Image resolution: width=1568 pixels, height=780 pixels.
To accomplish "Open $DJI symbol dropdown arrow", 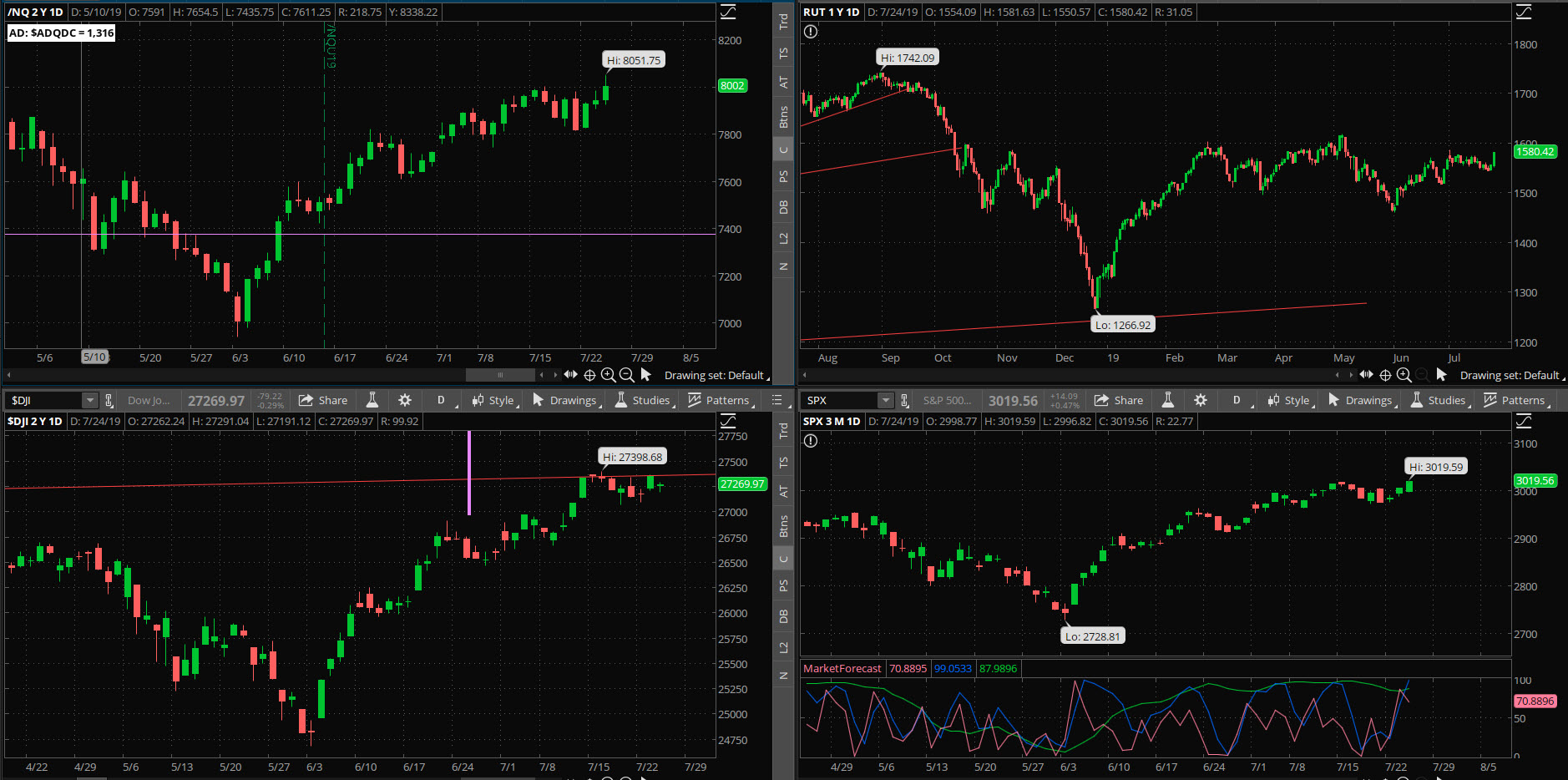I will [x=90, y=400].
